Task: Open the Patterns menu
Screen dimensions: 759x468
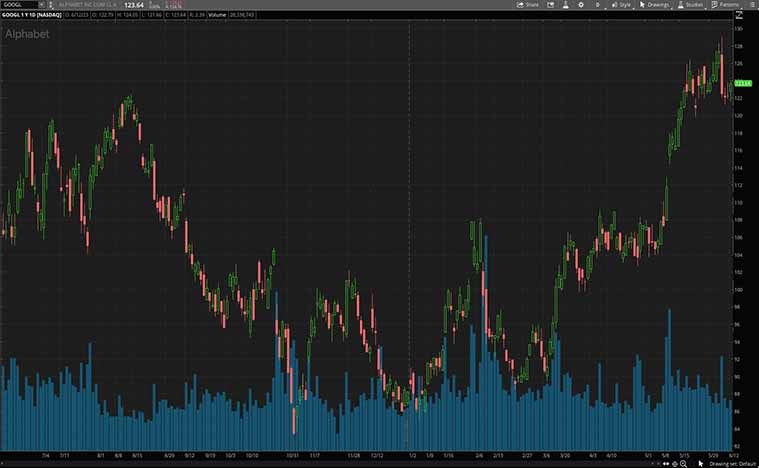Action: tap(725, 5)
